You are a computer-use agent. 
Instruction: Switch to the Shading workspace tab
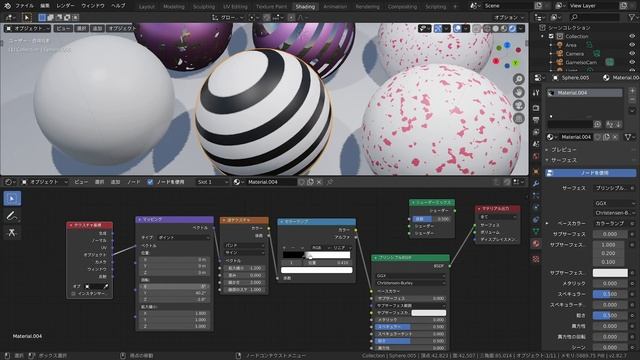(305, 7)
